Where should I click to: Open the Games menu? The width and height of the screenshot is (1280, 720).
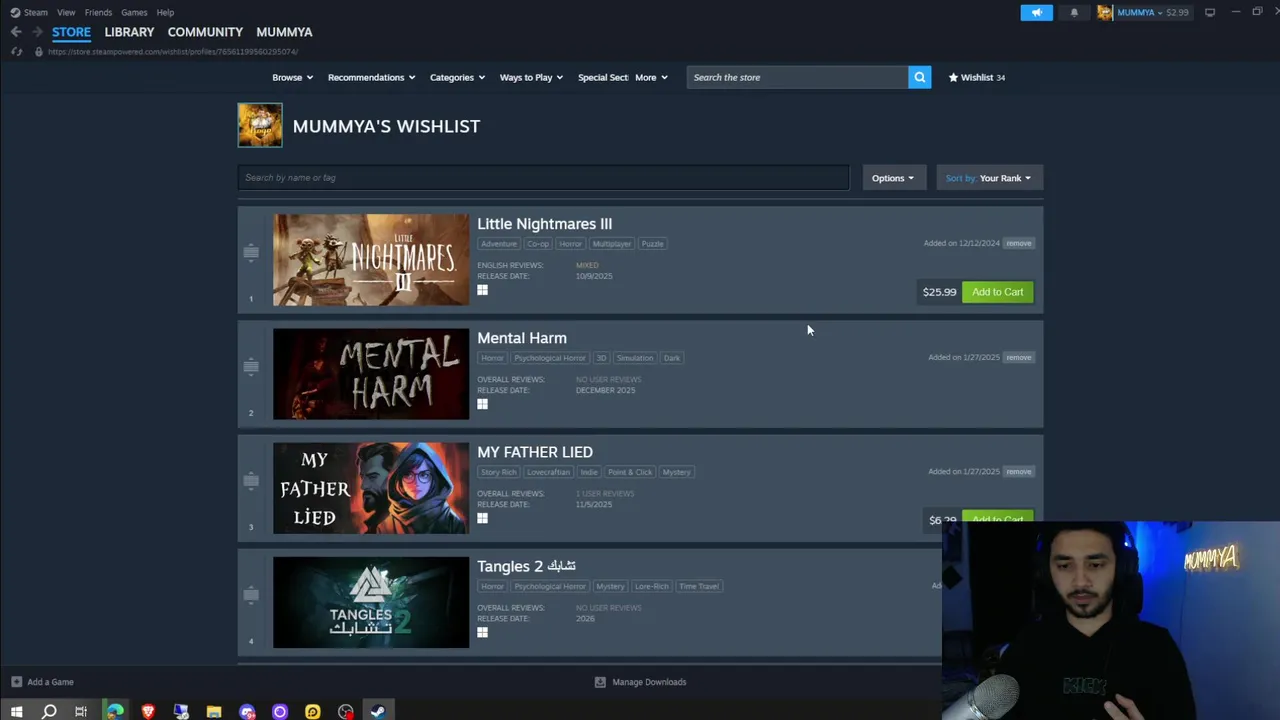point(134,12)
